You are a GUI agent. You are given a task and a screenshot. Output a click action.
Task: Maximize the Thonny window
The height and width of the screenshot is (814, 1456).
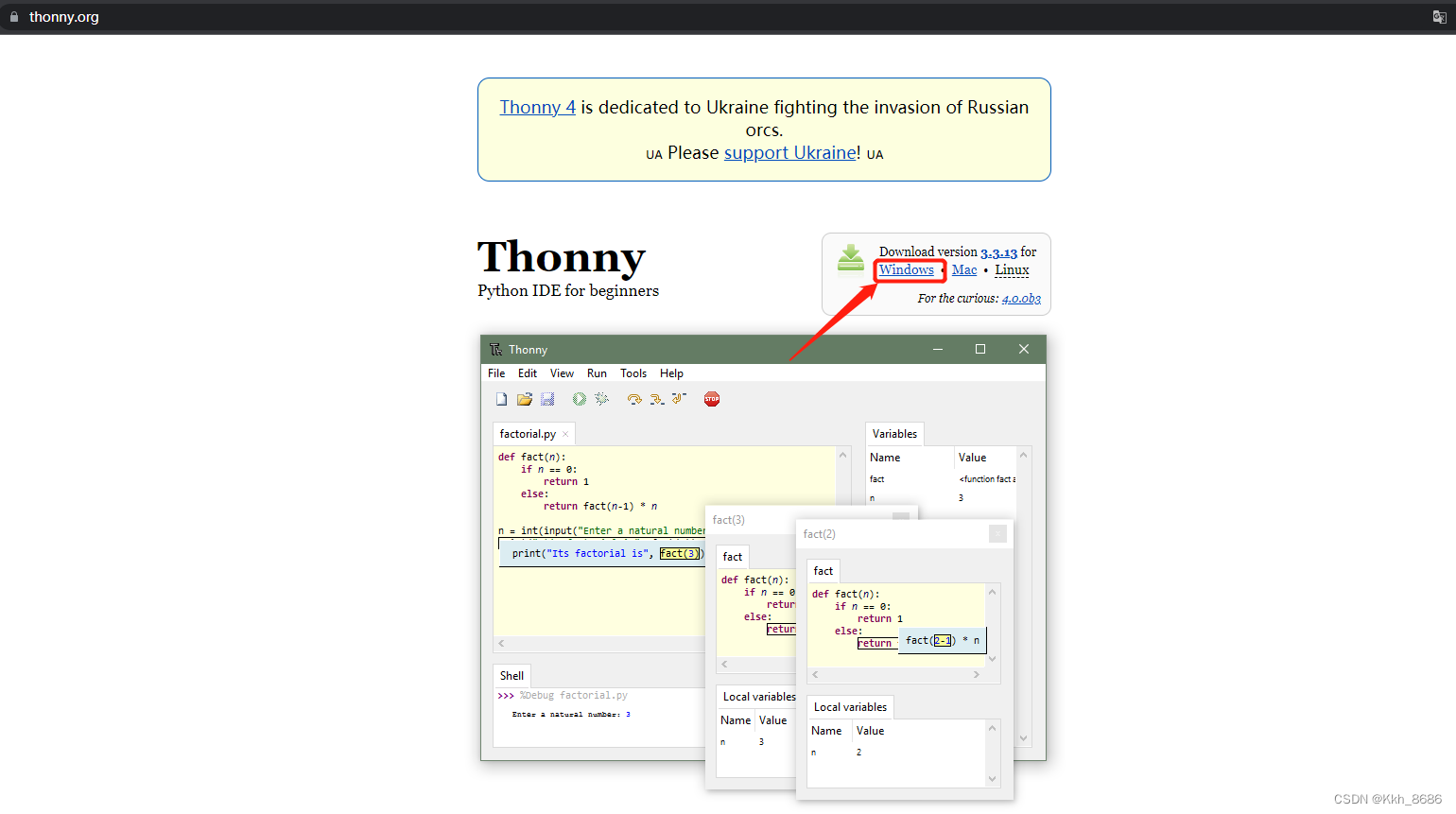(x=980, y=349)
